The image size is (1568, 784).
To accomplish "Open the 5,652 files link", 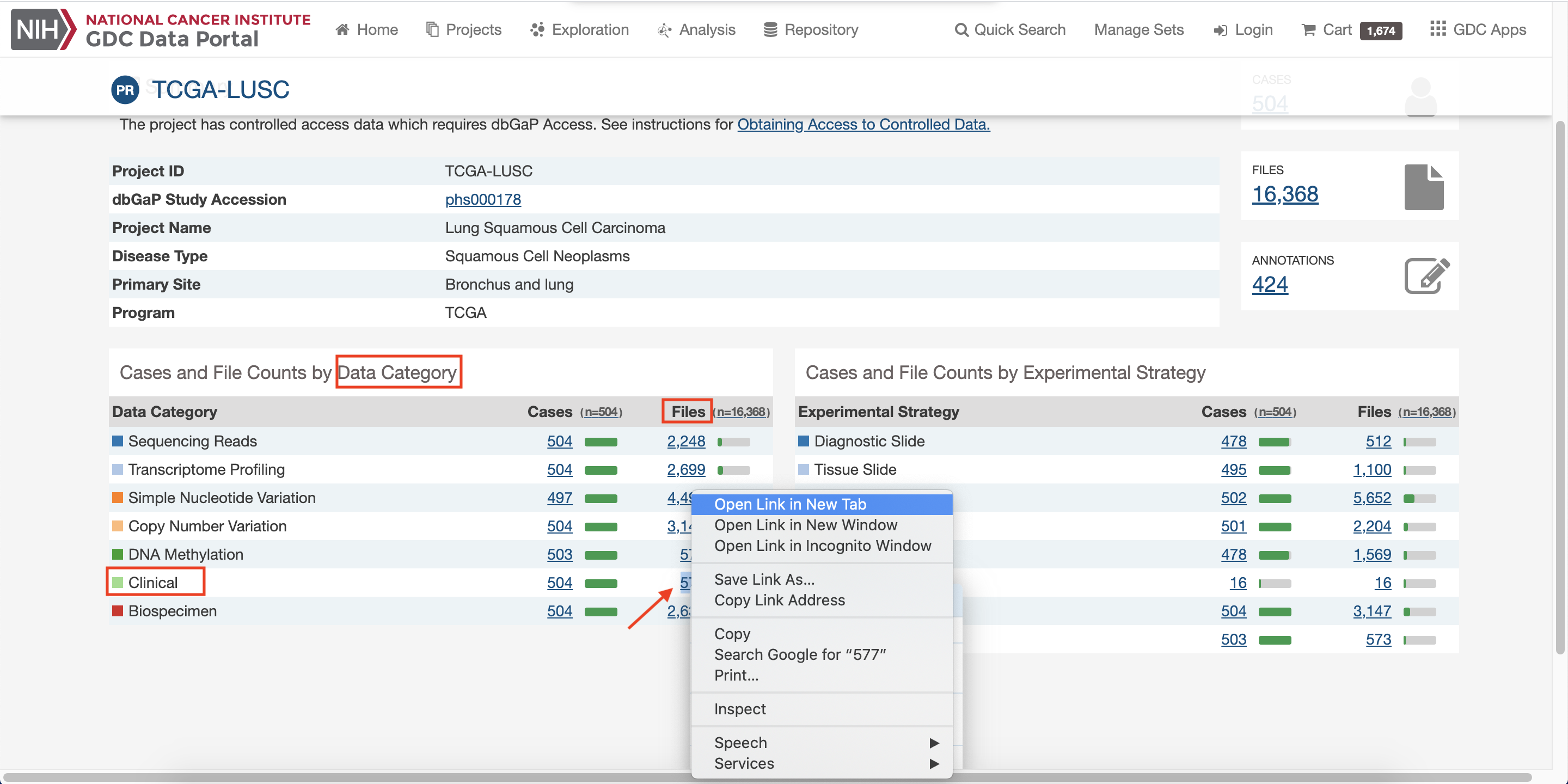I will [1372, 498].
